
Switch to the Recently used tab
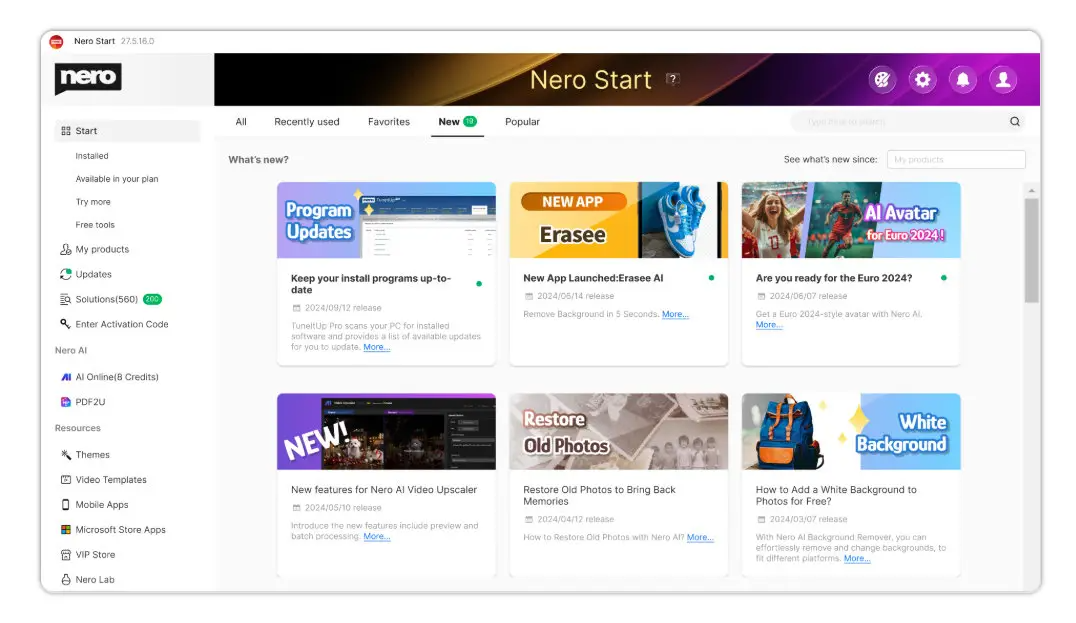(307, 122)
